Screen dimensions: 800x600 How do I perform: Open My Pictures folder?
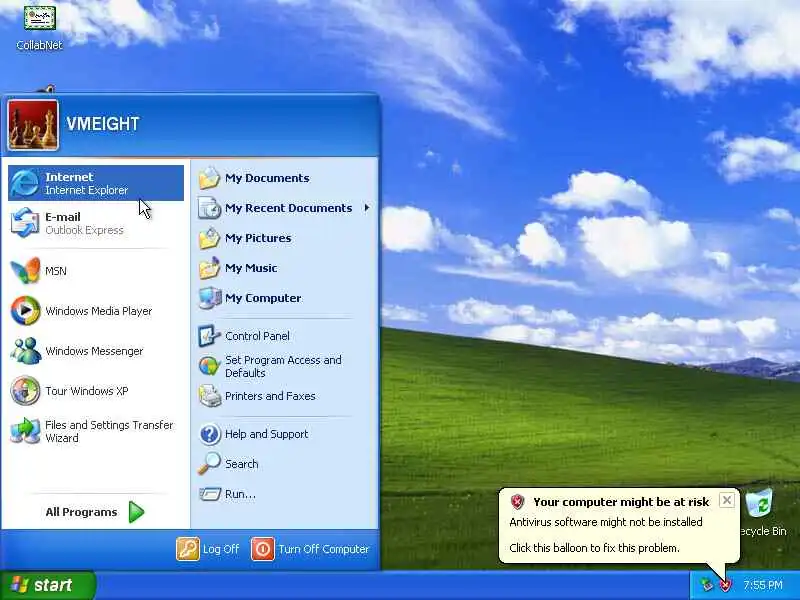pyautogui.click(x=285, y=238)
